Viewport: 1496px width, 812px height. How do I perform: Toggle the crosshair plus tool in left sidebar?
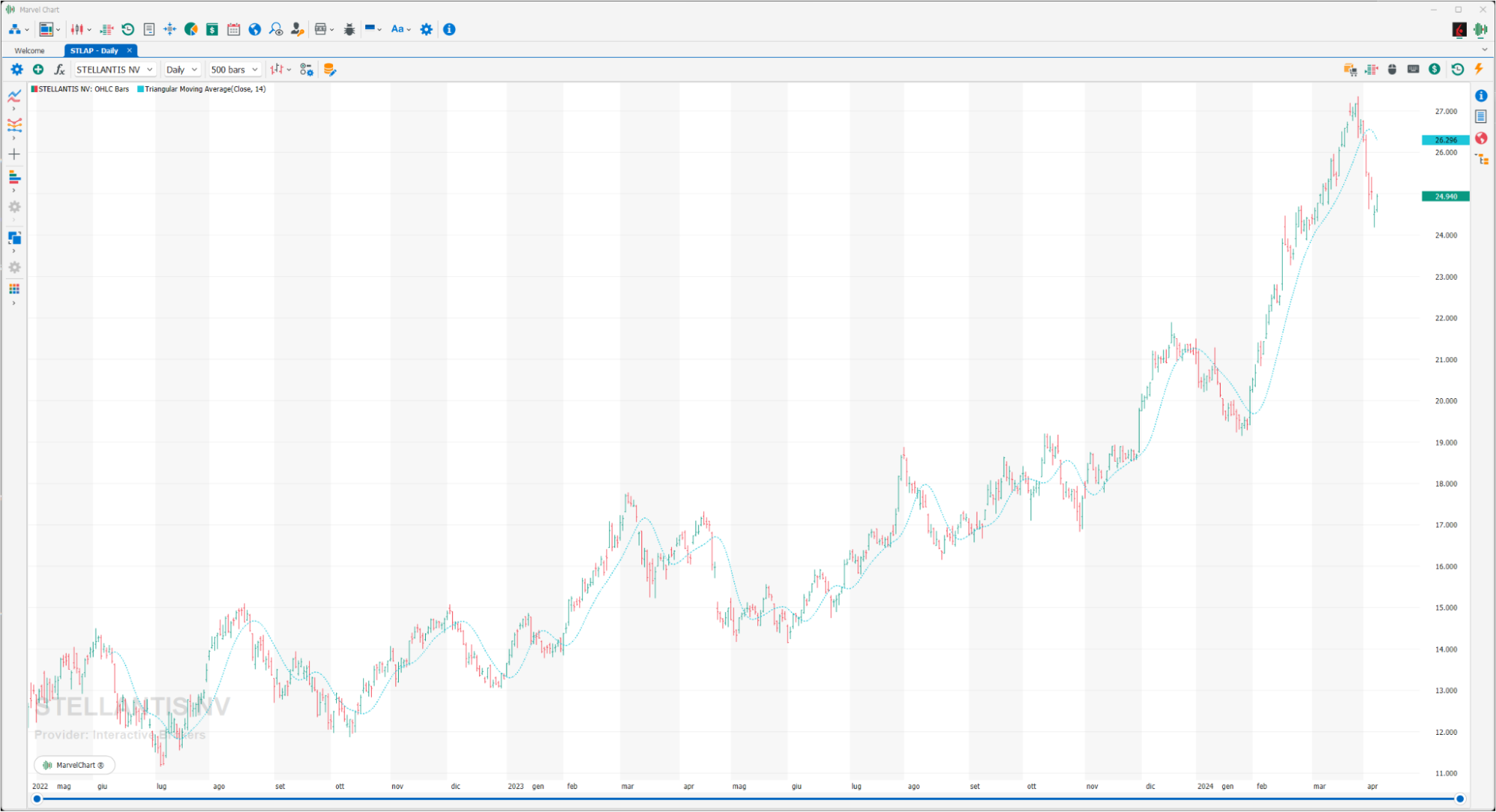[x=14, y=154]
